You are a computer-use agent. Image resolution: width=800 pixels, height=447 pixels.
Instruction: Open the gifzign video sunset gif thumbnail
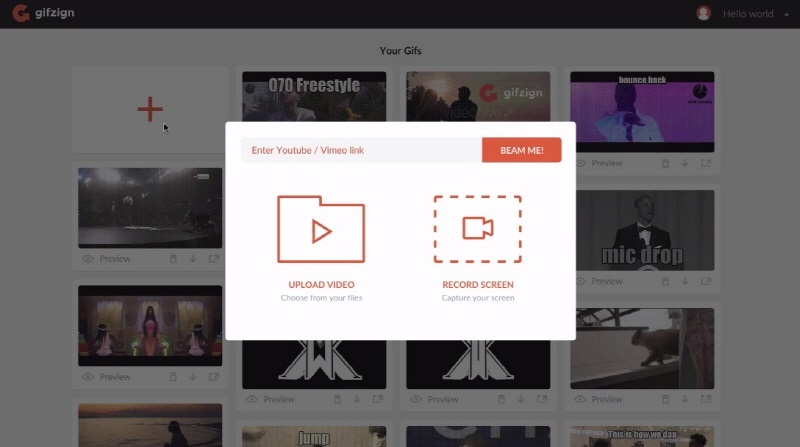[x=478, y=96]
